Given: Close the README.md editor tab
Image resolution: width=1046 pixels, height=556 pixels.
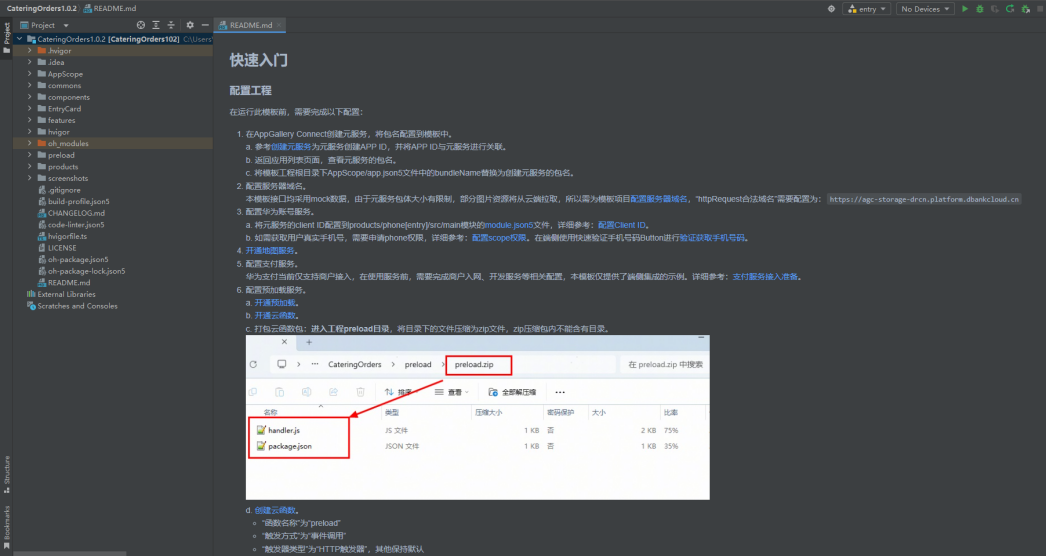Looking at the screenshot, I should (x=279, y=24).
